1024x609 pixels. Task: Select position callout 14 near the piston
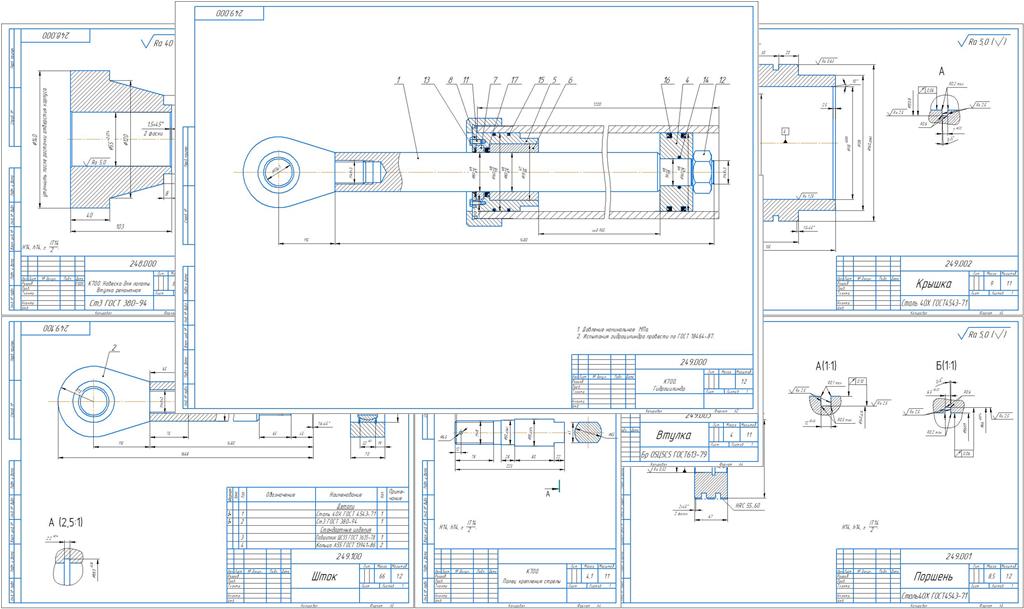point(705,80)
